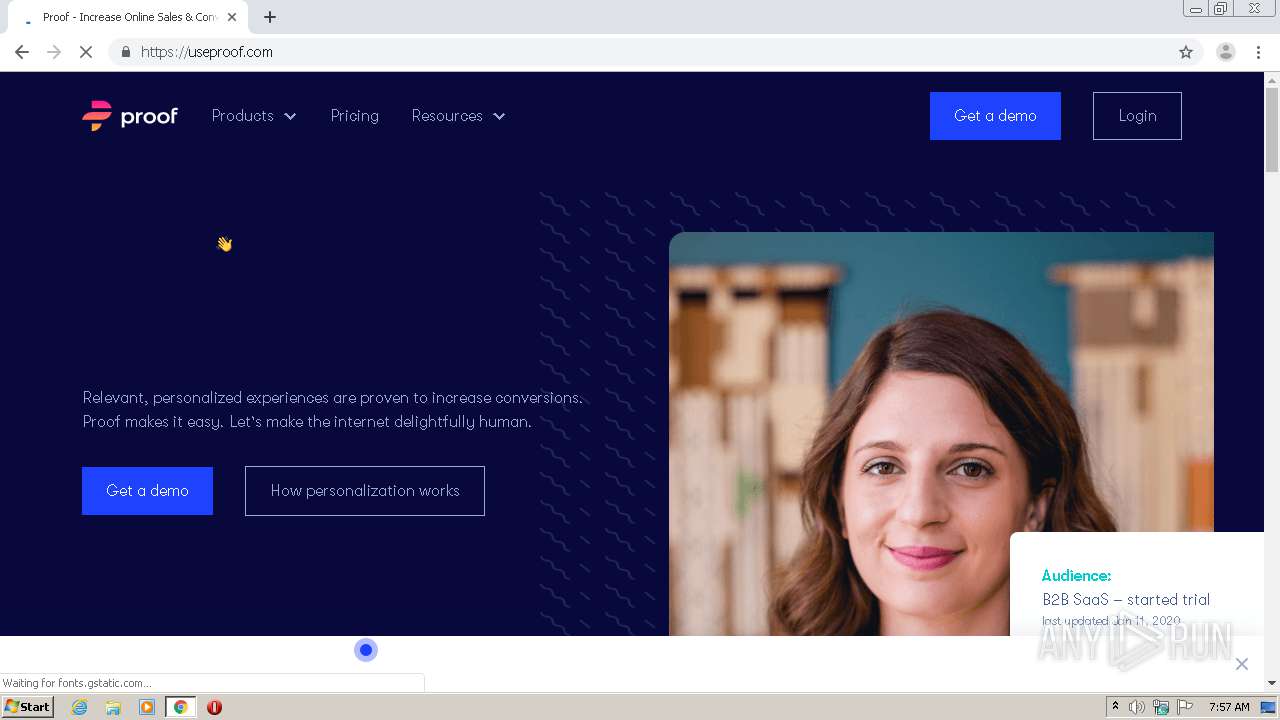Open the Login page
The height and width of the screenshot is (720, 1280).
1137,116
